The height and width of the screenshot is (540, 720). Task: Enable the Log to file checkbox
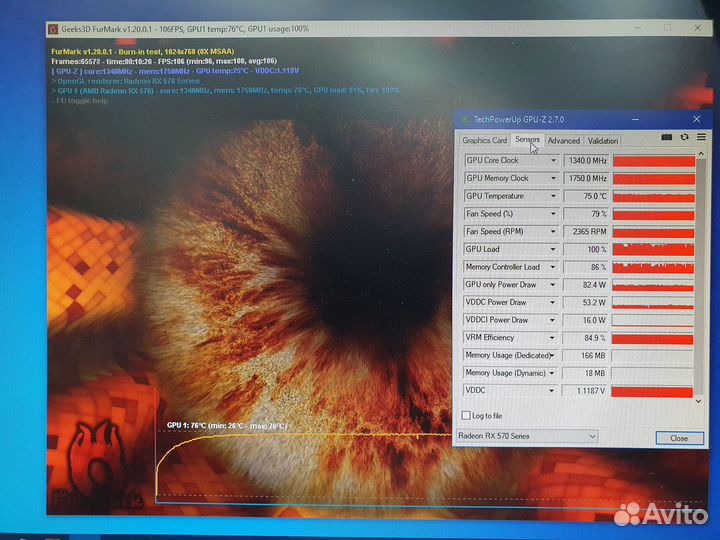click(x=466, y=416)
